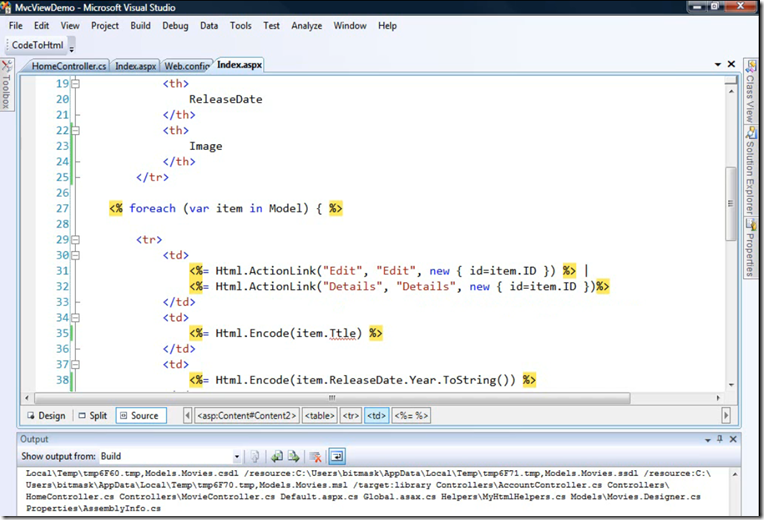Select the tr tag in navigator
This screenshot has width=764, height=520.
(351, 416)
